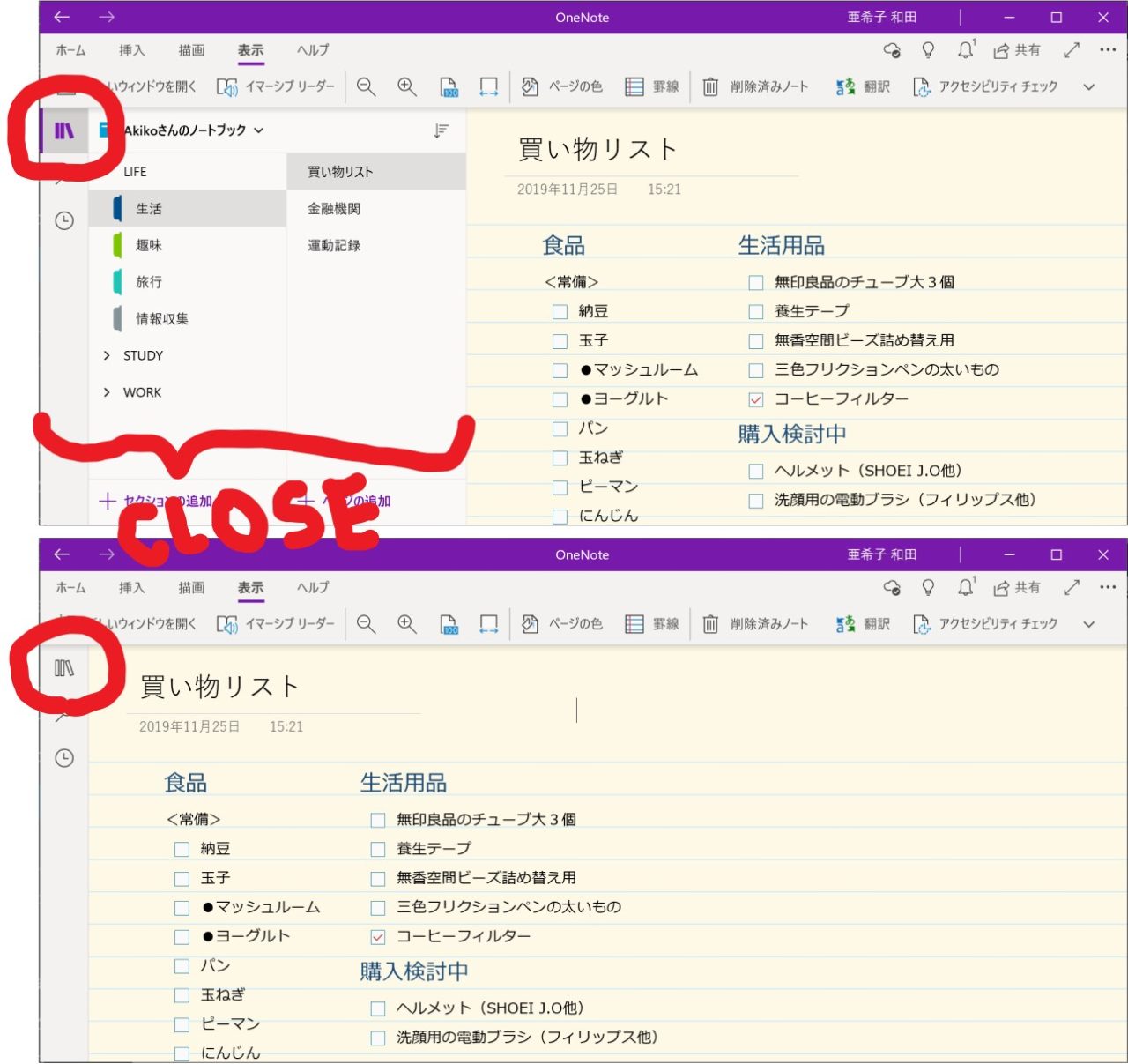Viewport: 1128px width, 1064px height.
Task: Open the 描画 tab in lower window
Action: coord(191,587)
